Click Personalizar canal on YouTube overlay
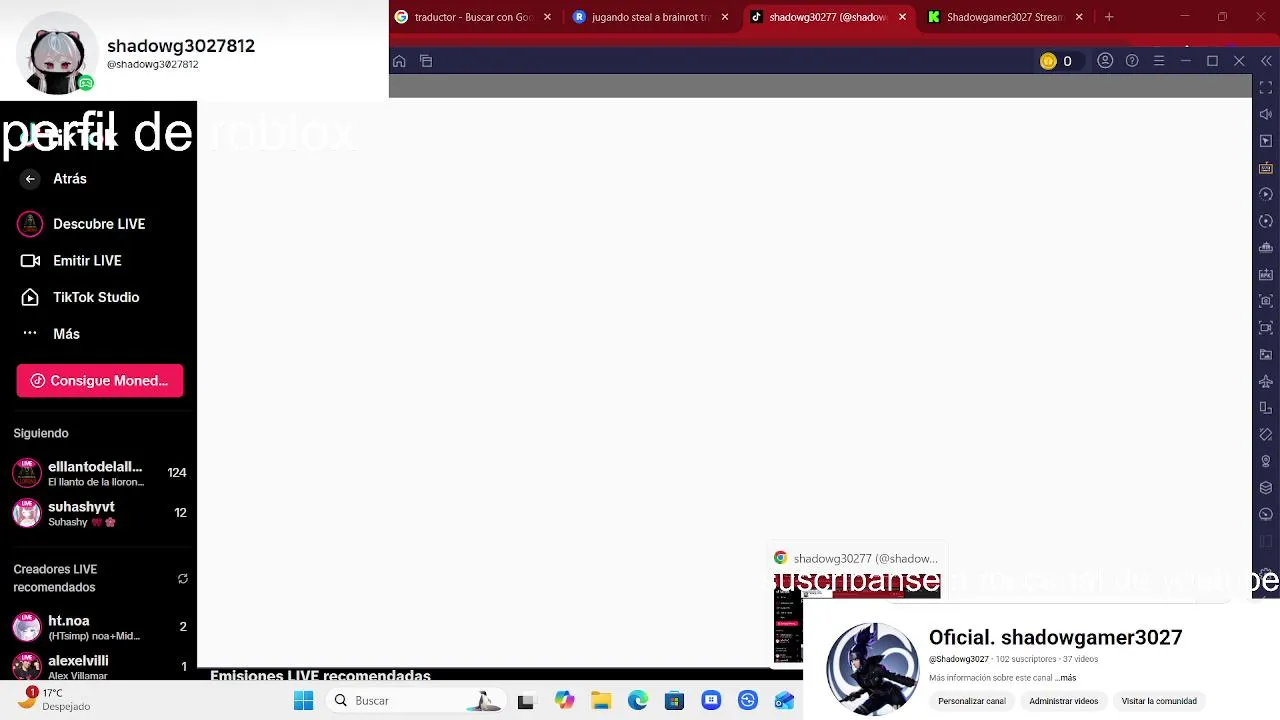 point(972,701)
